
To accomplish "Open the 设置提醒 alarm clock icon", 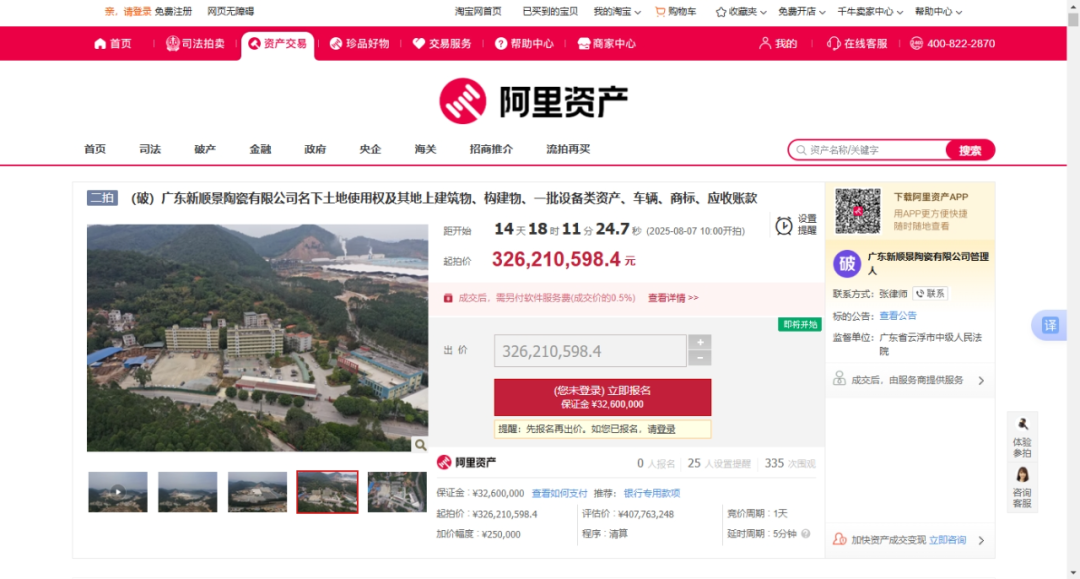I will click(x=783, y=225).
